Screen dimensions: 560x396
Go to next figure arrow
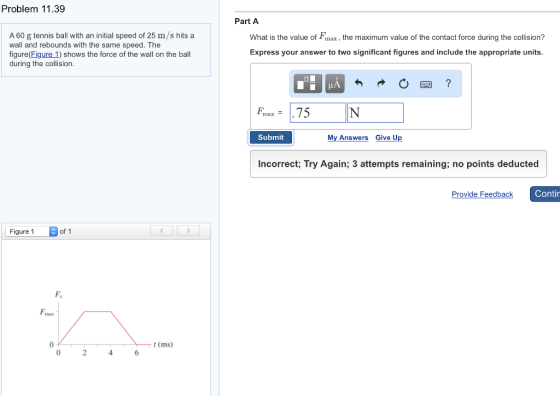(x=188, y=231)
